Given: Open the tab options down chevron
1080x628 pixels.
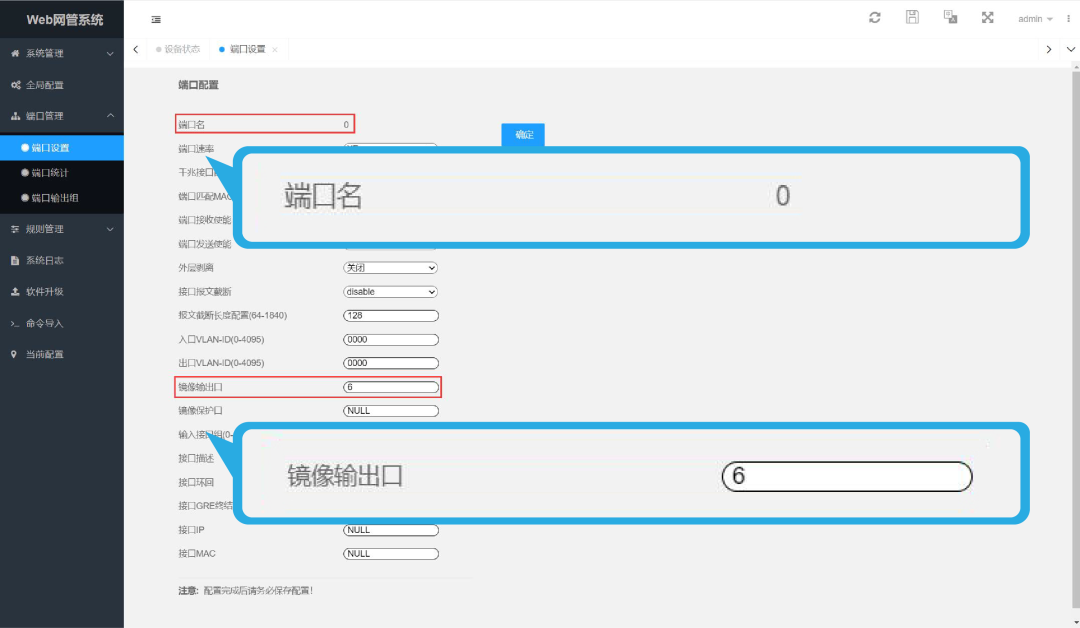Looking at the screenshot, I should coord(1070,49).
